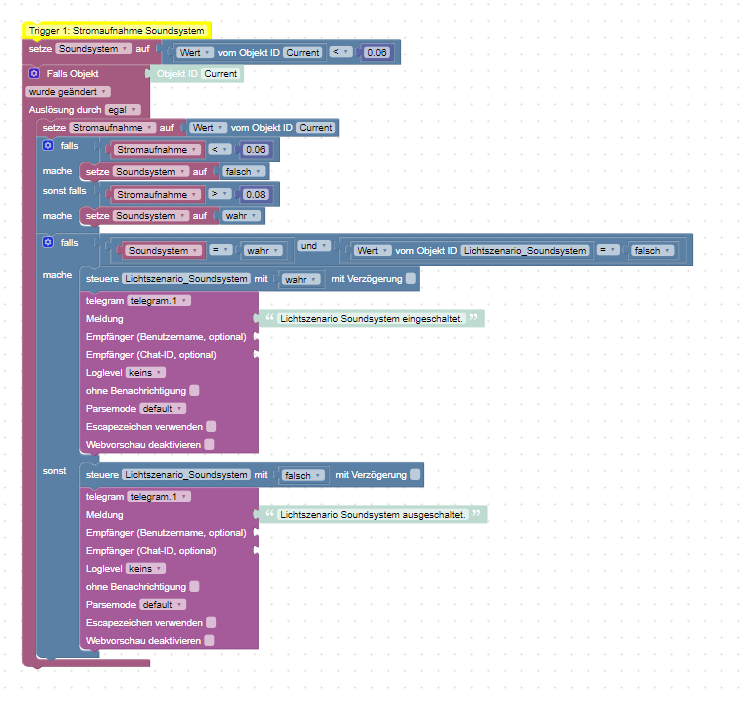The image size is (750, 701).
Task: Open the telegram.1 instance dropdown in the ausgeschaltet telegram block
Action: [x=159, y=497]
